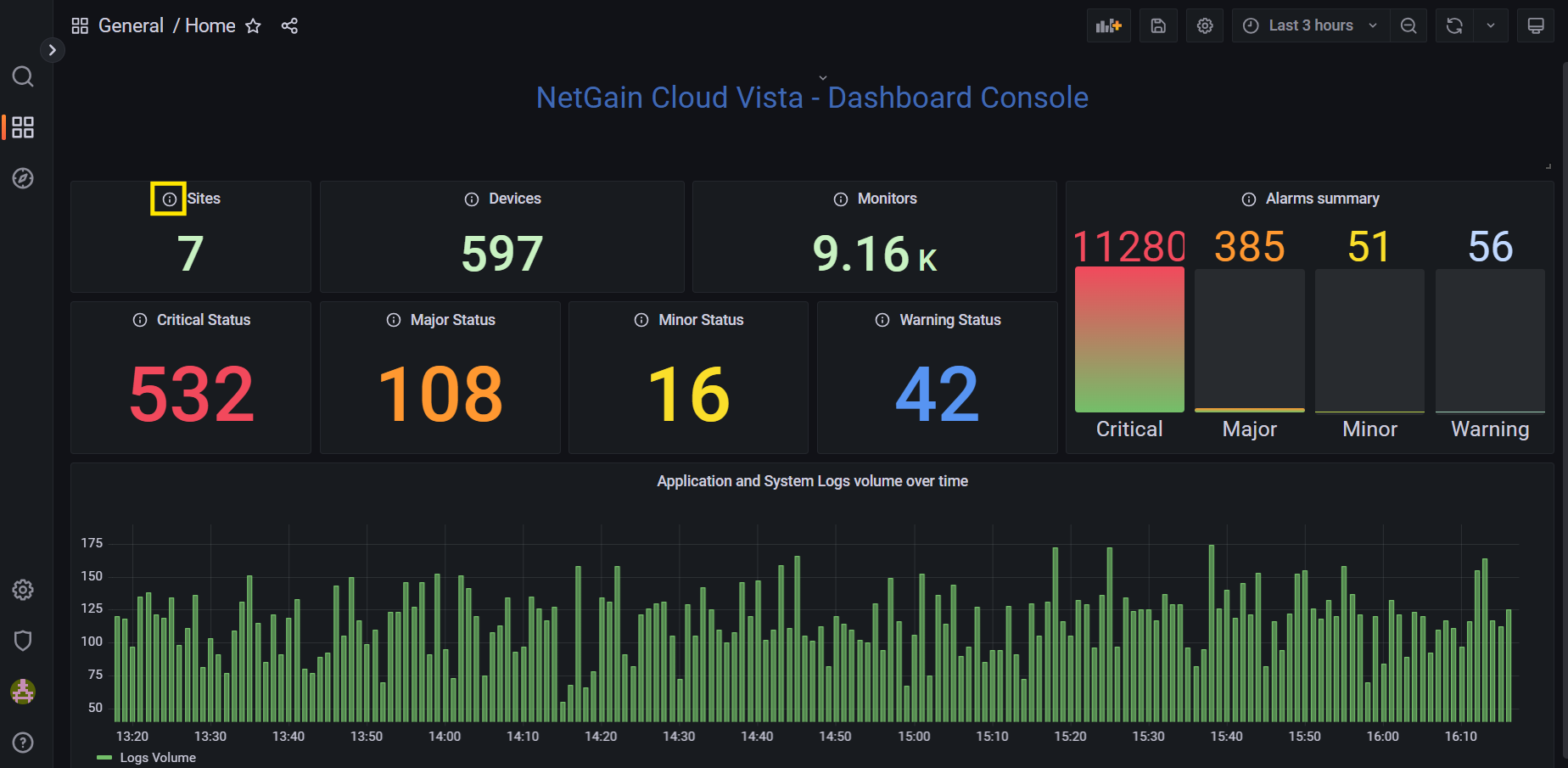Open the Minor Status panel title menu

coord(701,320)
